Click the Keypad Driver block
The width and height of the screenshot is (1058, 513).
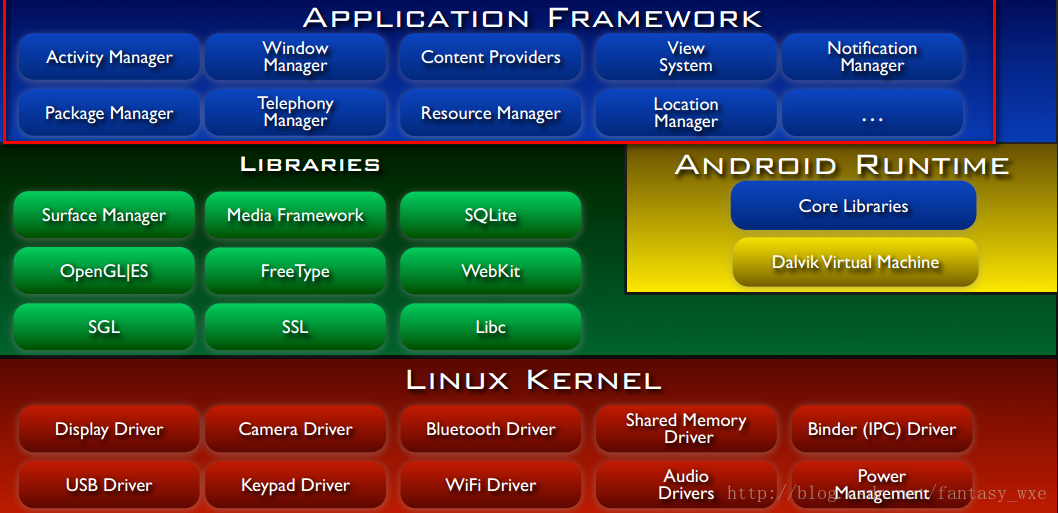tap(296, 485)
